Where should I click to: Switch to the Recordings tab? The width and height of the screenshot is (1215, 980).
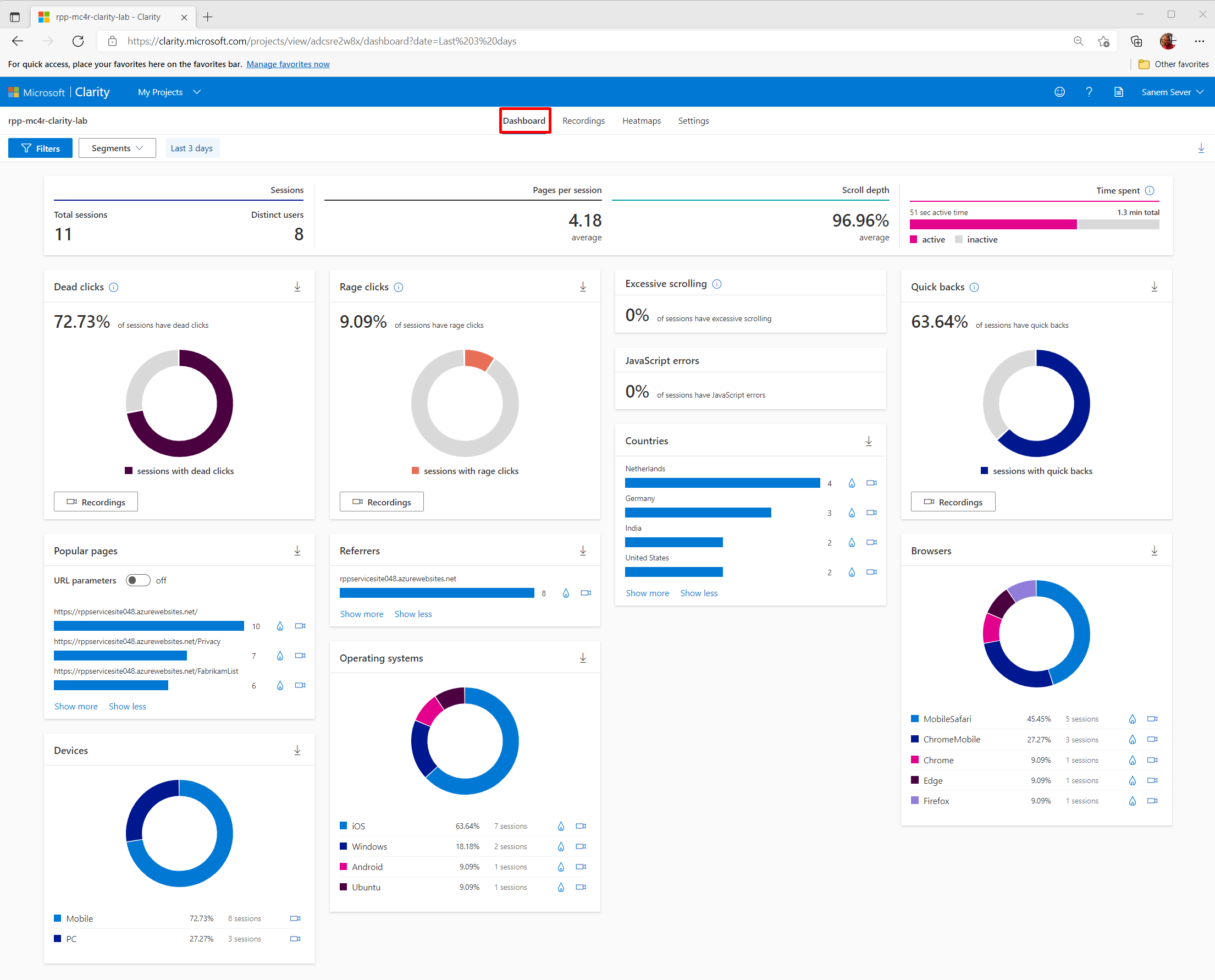pos(583,121)
